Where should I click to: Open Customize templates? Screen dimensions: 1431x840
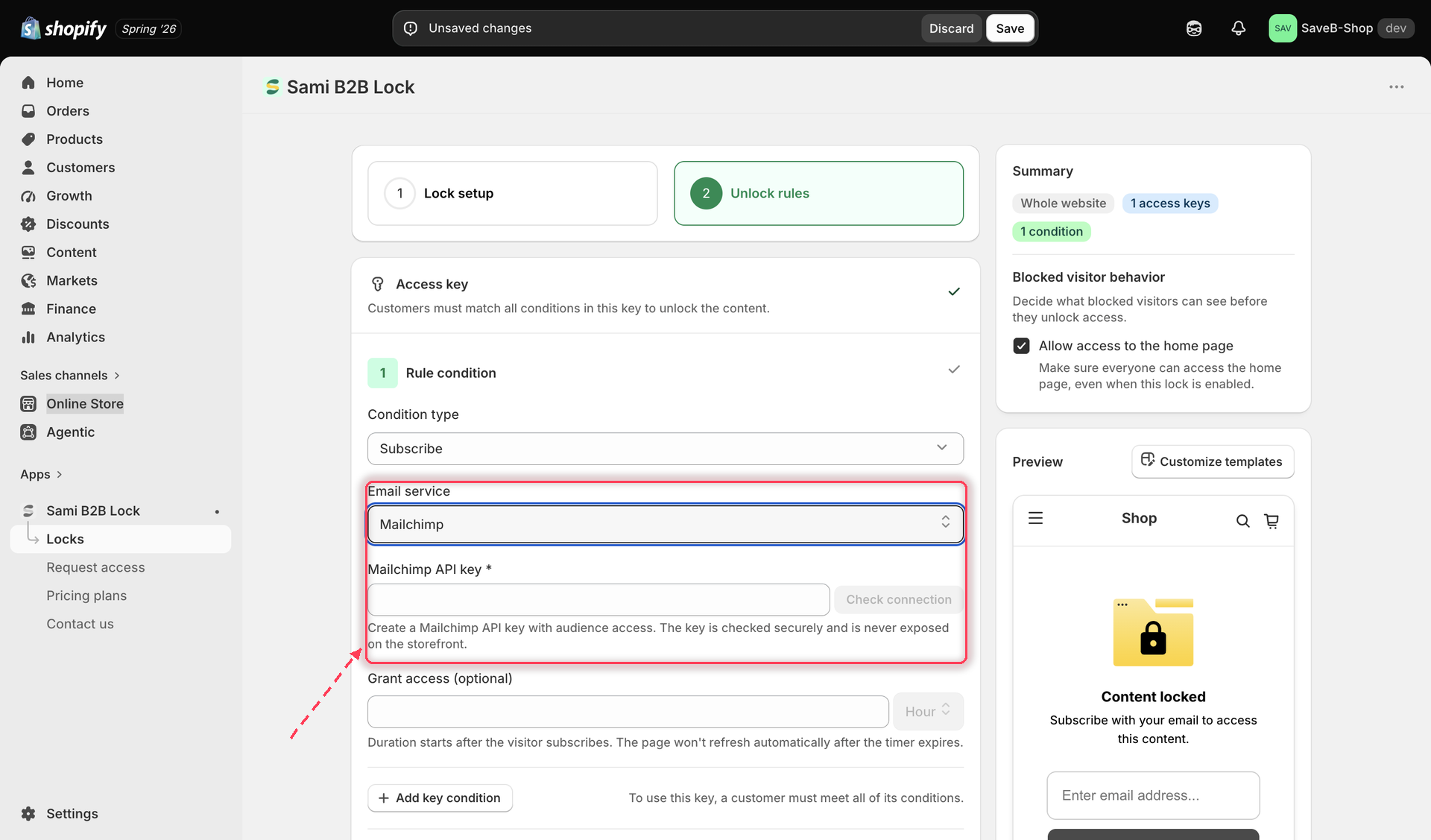[x=1213, y=462]
